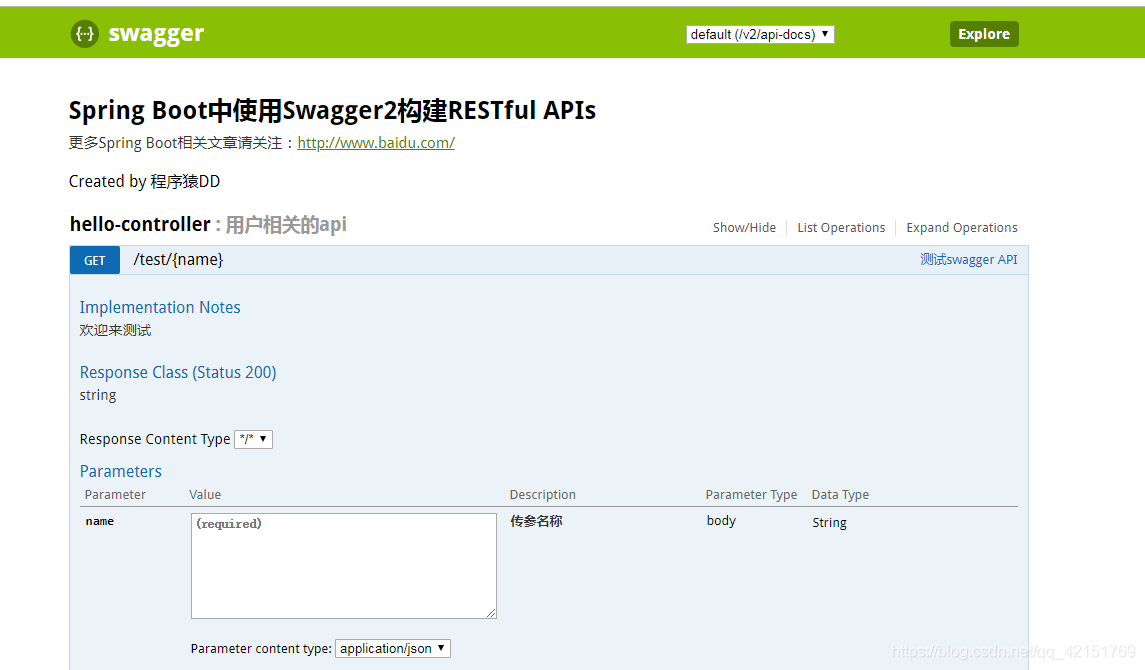Click the hello-controller section heading
The width and height of the screenshot is (1145, 670).
click(x=140, y=224)
